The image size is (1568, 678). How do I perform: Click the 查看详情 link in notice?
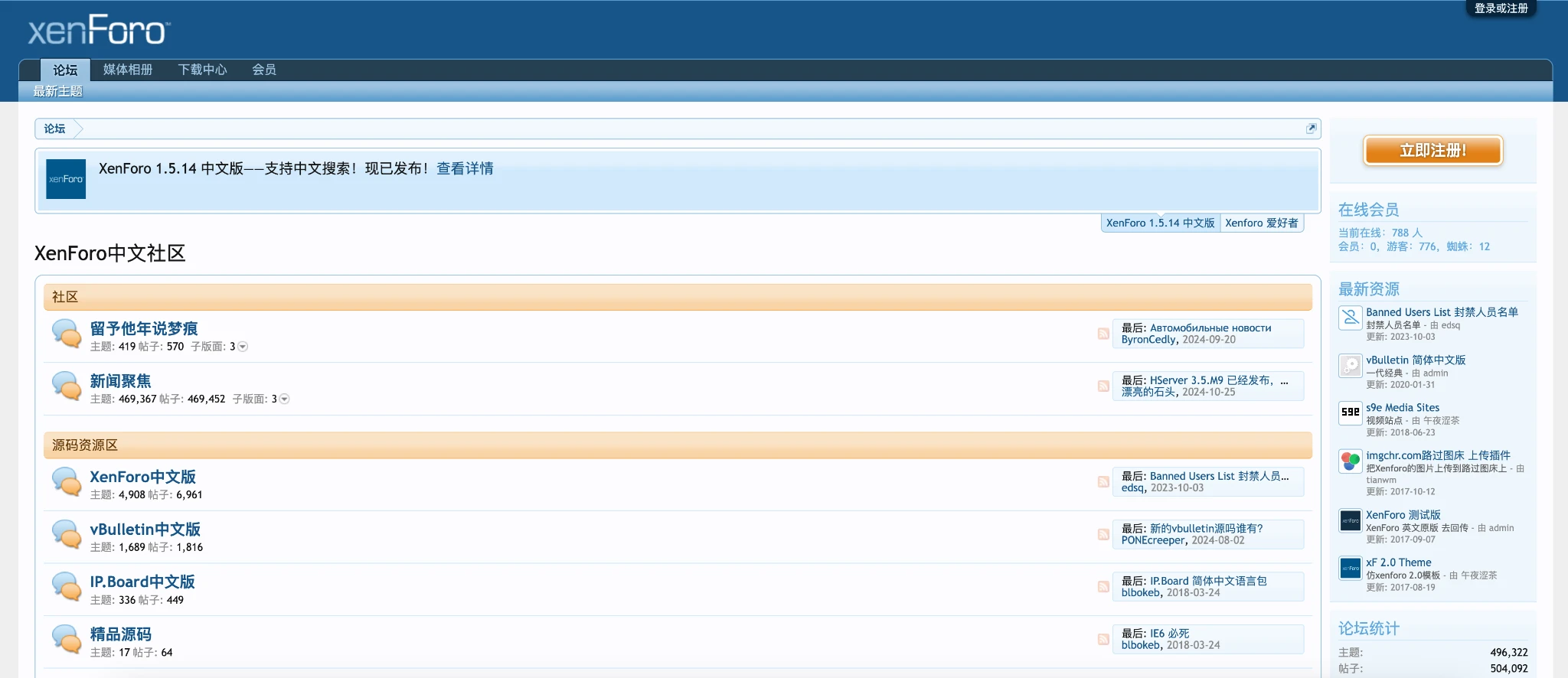tap(465, 168)
